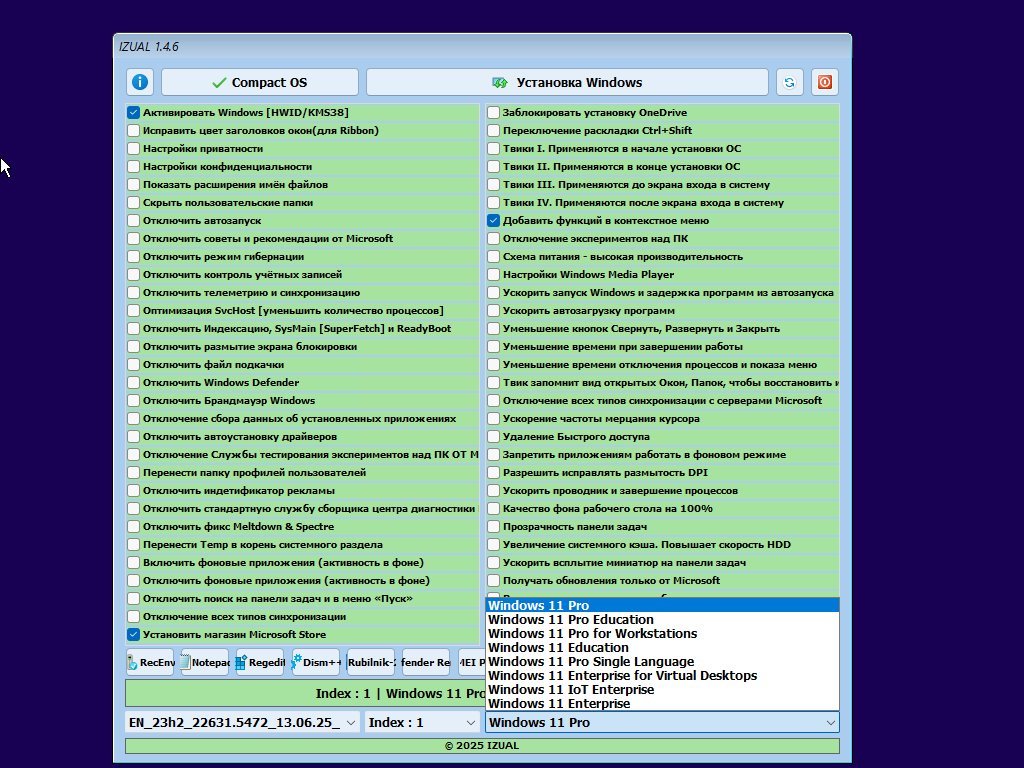Check «Настройки конфиденциальности»
Viewport: 1024px width, 768px height.
tap(133, 167)
